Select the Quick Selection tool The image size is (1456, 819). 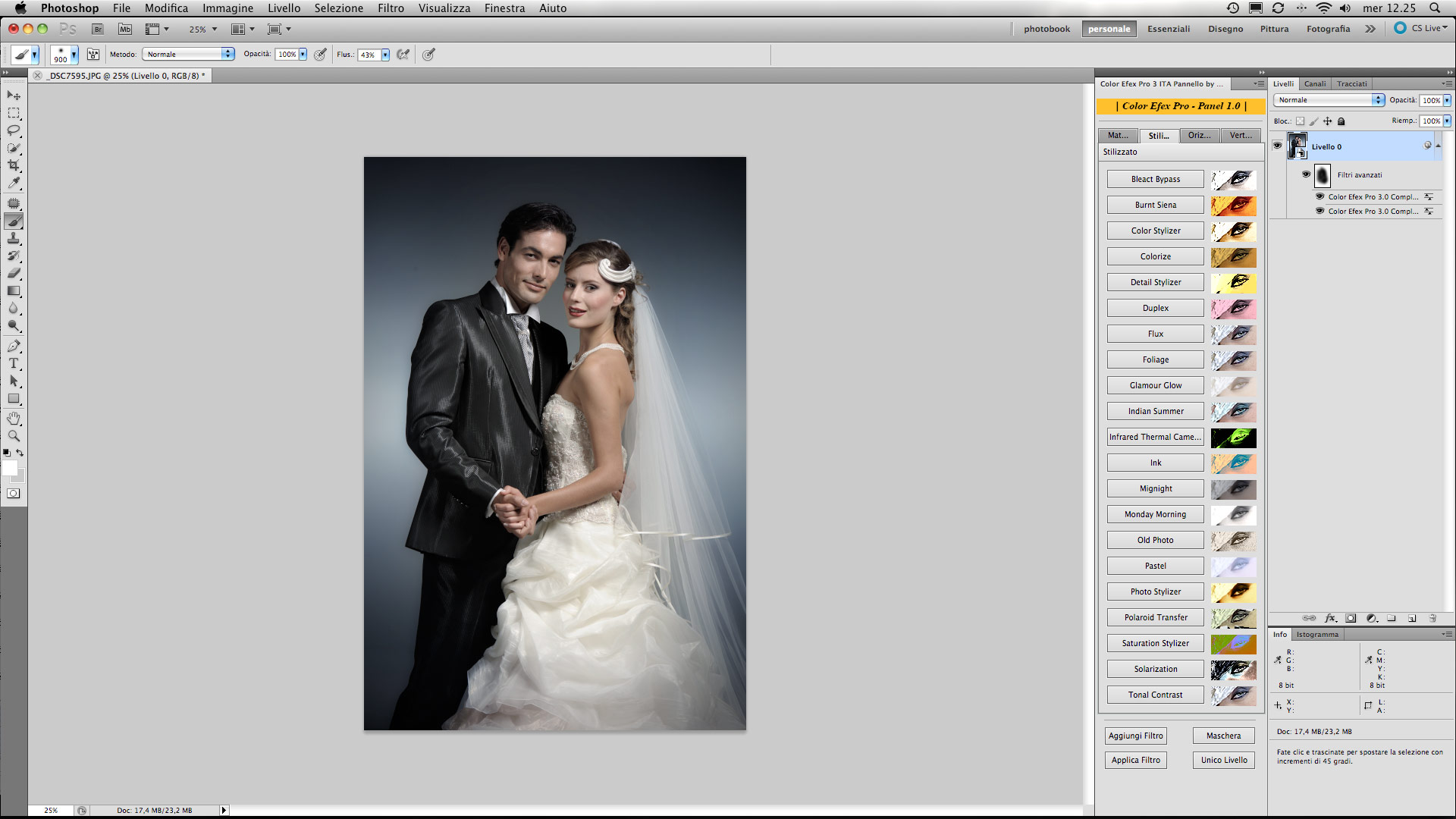[x=14, y=148]
